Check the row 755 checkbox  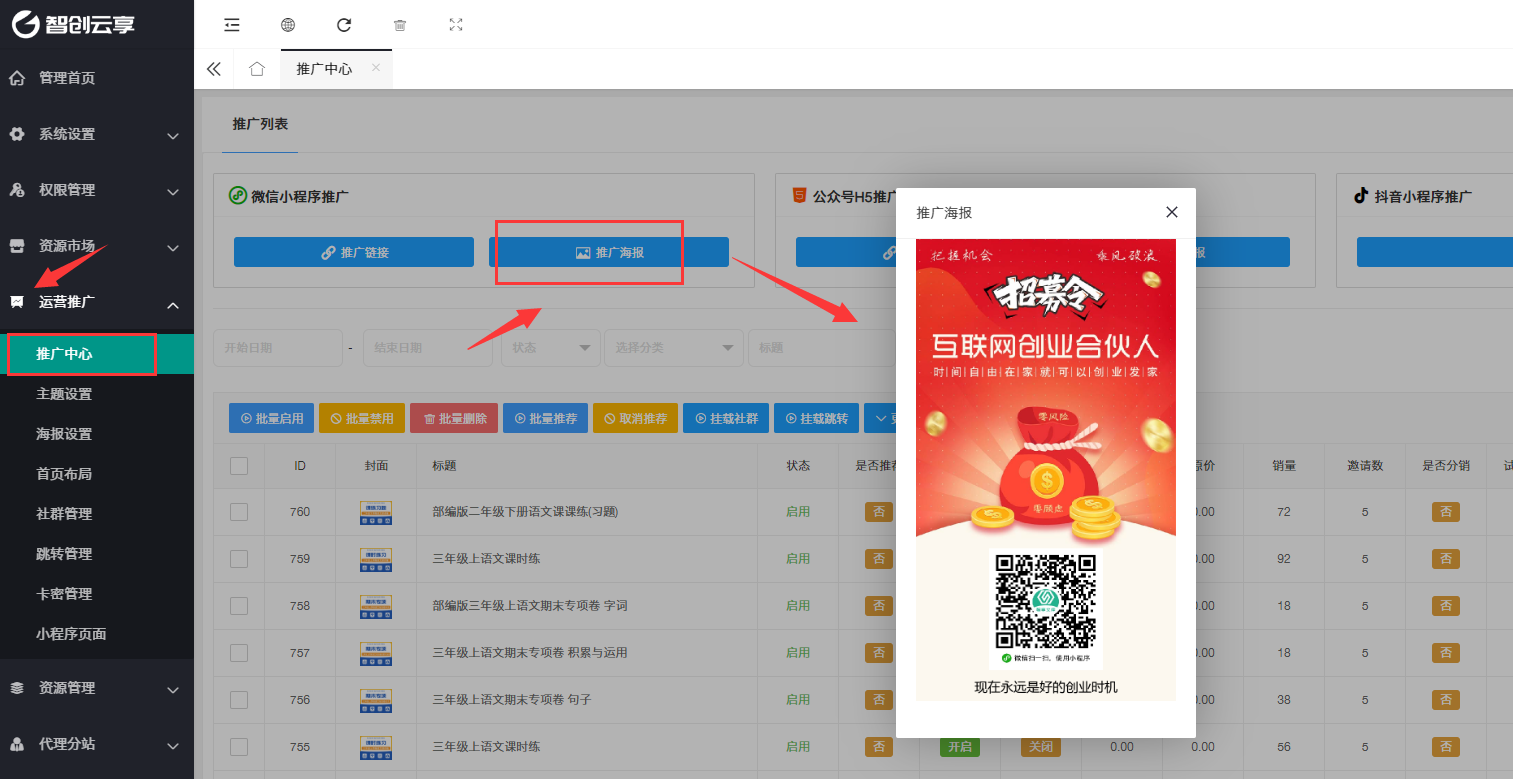tap(239, 747)
